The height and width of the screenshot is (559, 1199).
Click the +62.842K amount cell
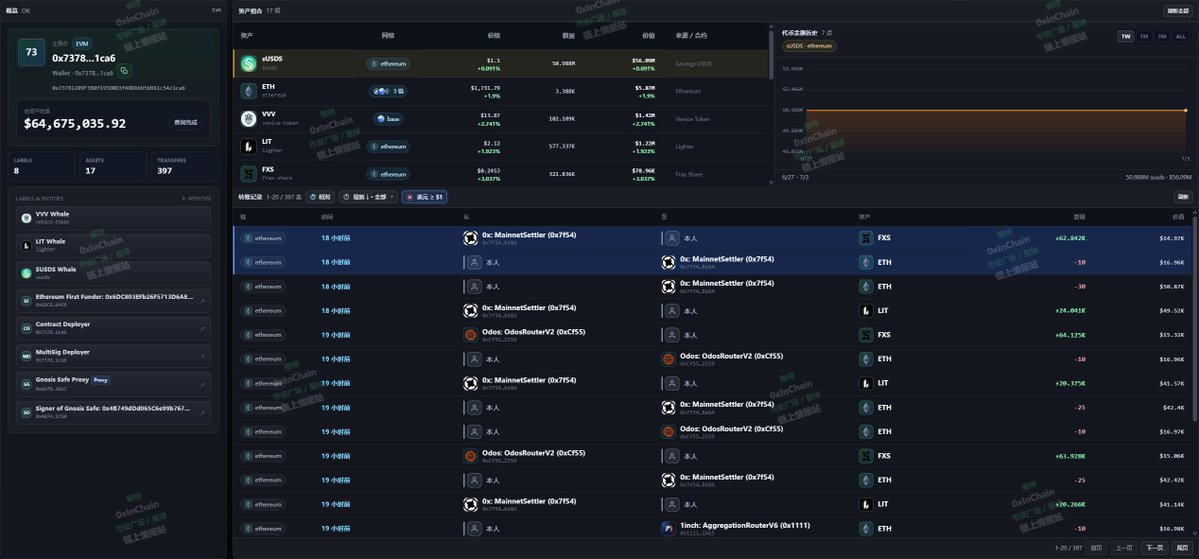point(1070,238)
